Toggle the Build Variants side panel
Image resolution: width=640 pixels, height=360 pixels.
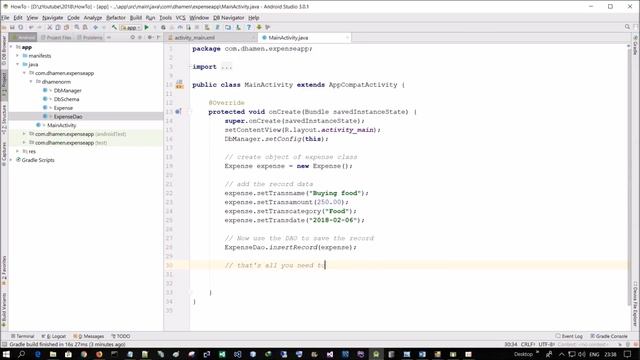4,309
